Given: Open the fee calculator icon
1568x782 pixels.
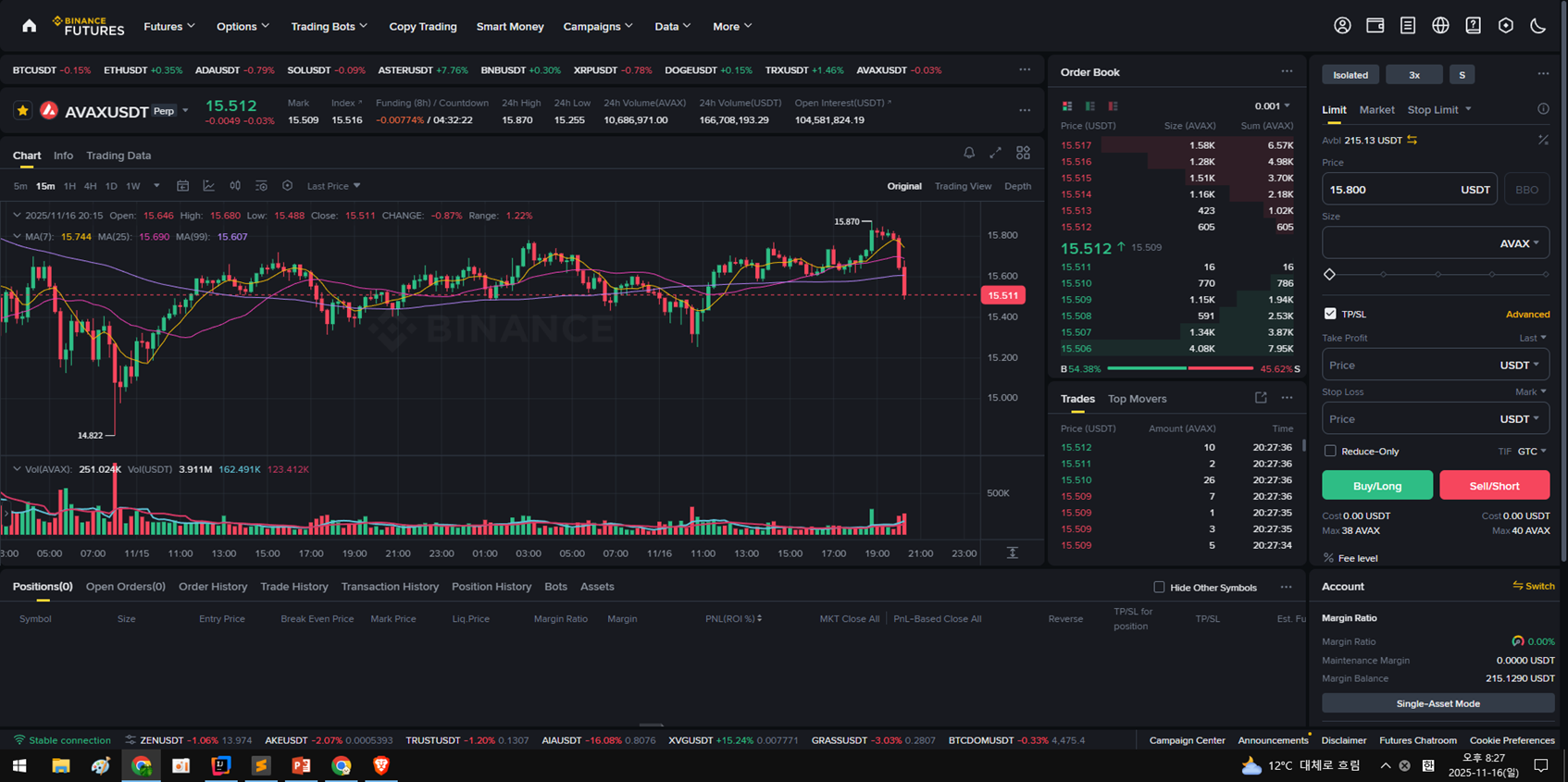Looking at the screenshot, I should (x=1543, y=140).
